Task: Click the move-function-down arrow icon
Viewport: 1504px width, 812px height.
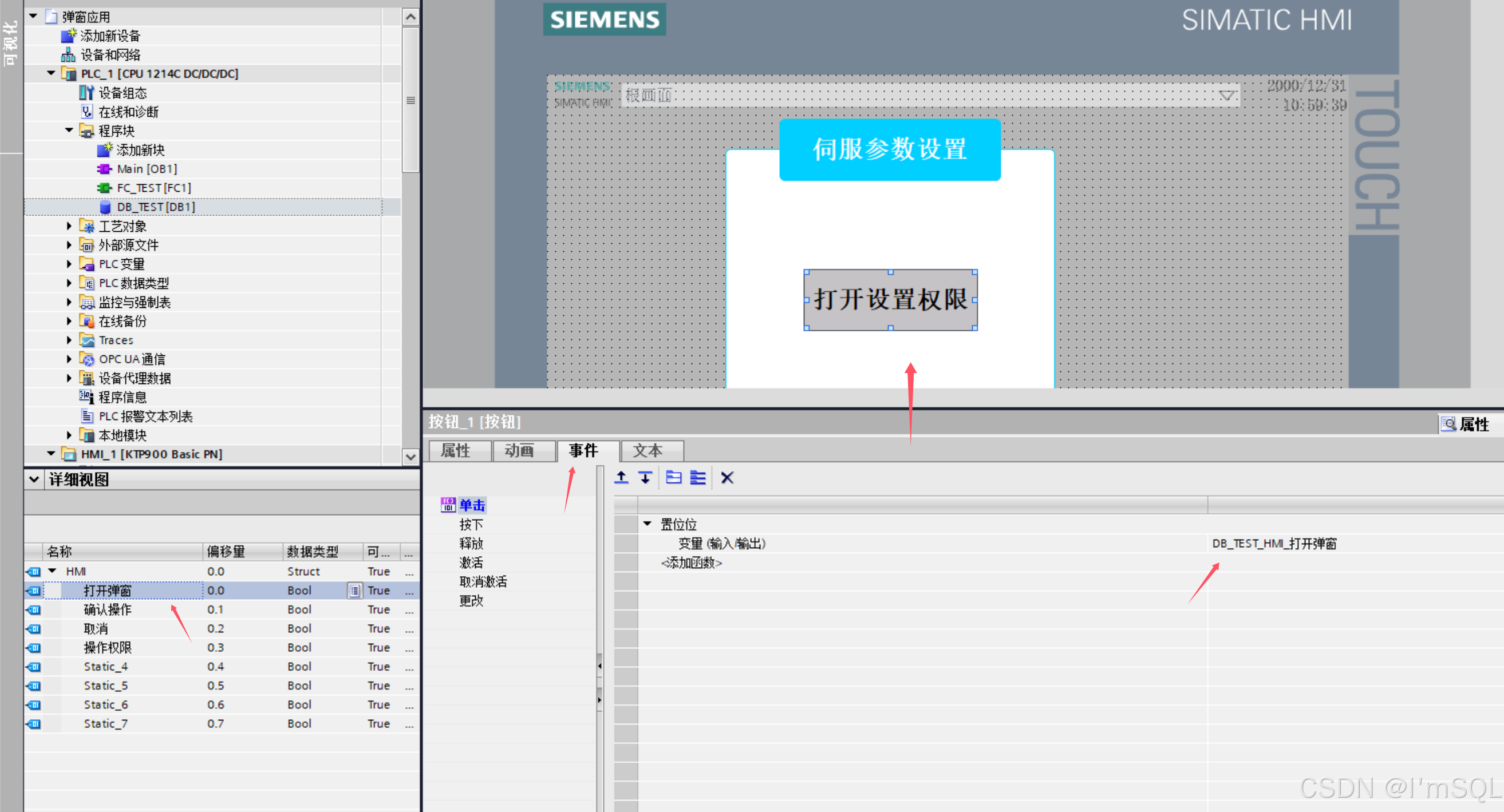Action: click(645, 478)
